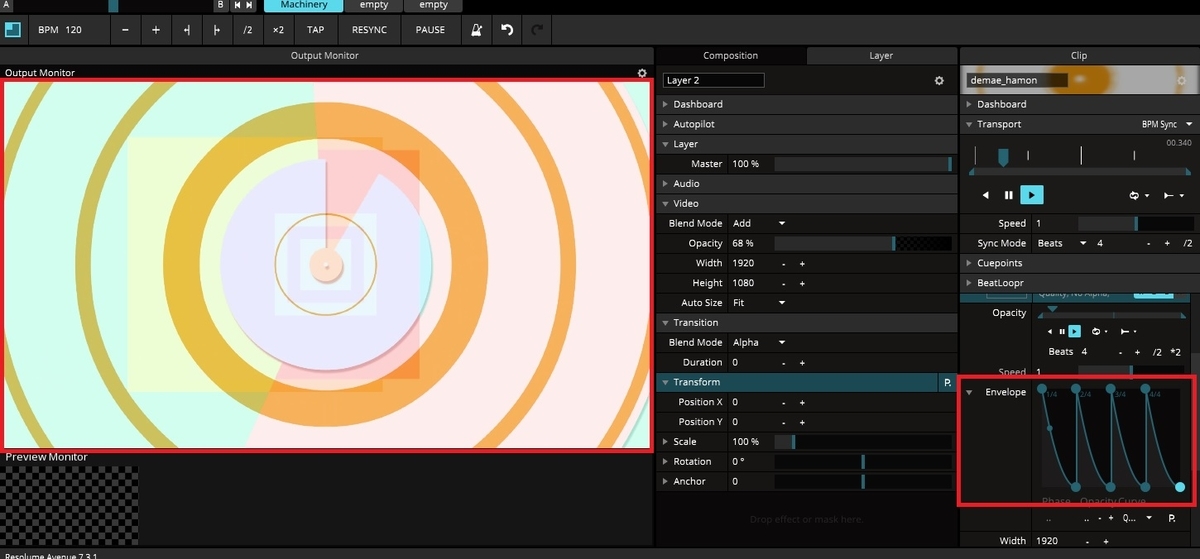Halve the BPM with the /2 button
1200x559 pixels.
tap(247, 30)
